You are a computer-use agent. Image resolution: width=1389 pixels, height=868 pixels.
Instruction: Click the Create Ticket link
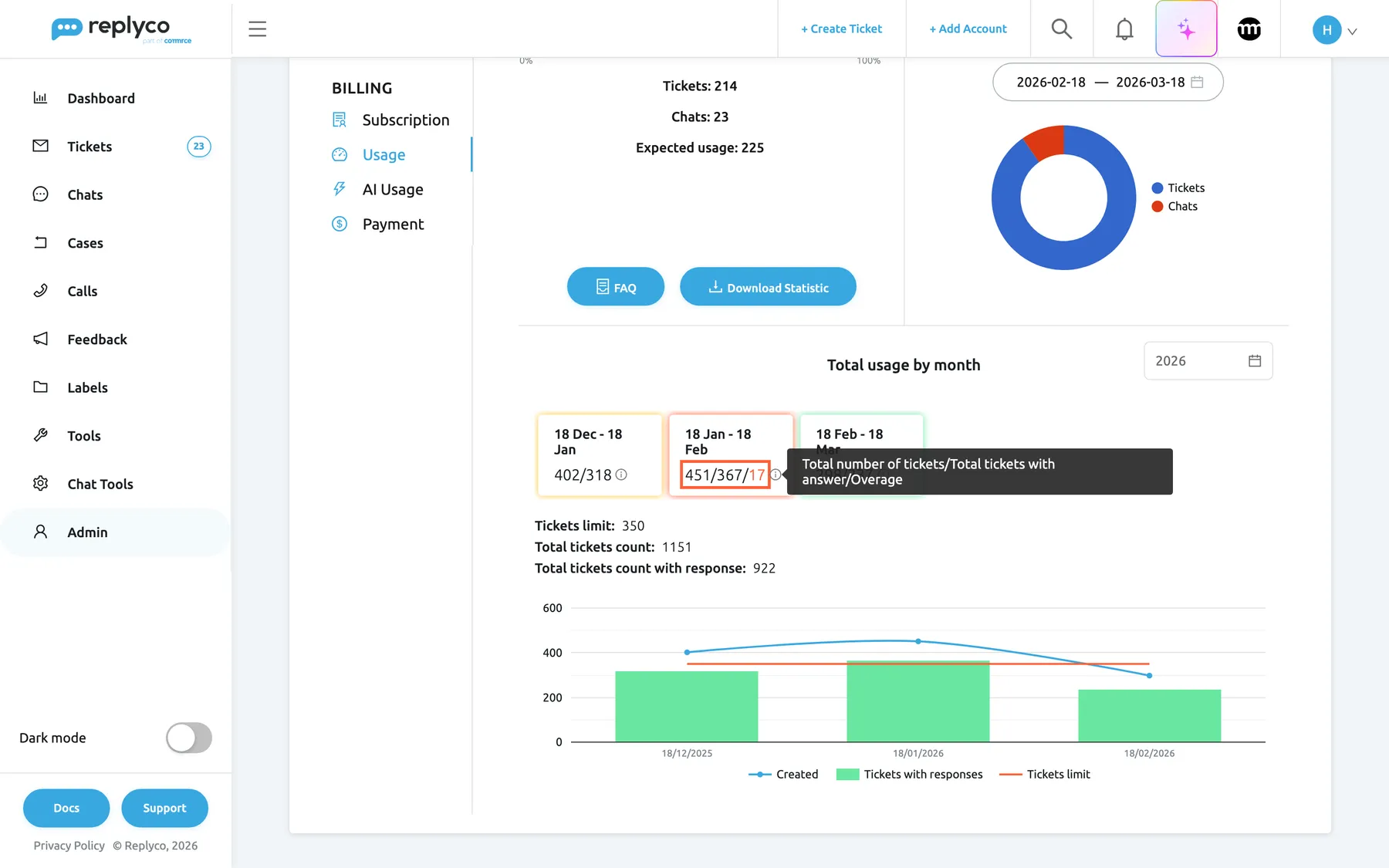pyautogui.click(x=841, y=29)
